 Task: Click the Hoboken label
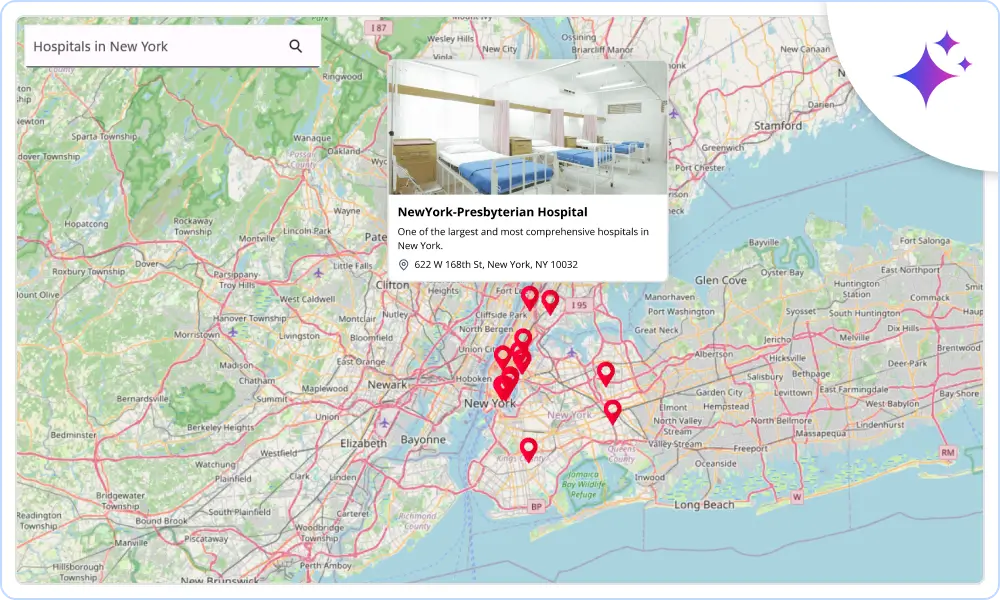[x=473, y=378]
